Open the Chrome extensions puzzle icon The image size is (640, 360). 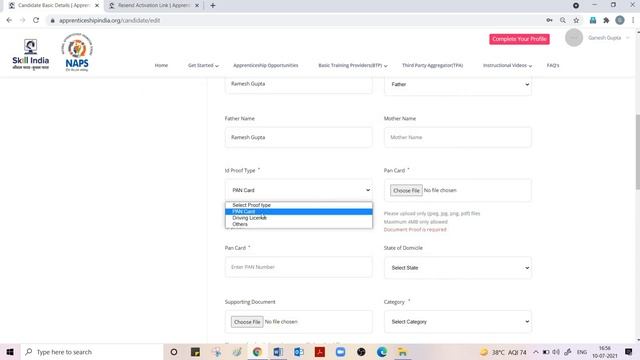click(606, 20)
